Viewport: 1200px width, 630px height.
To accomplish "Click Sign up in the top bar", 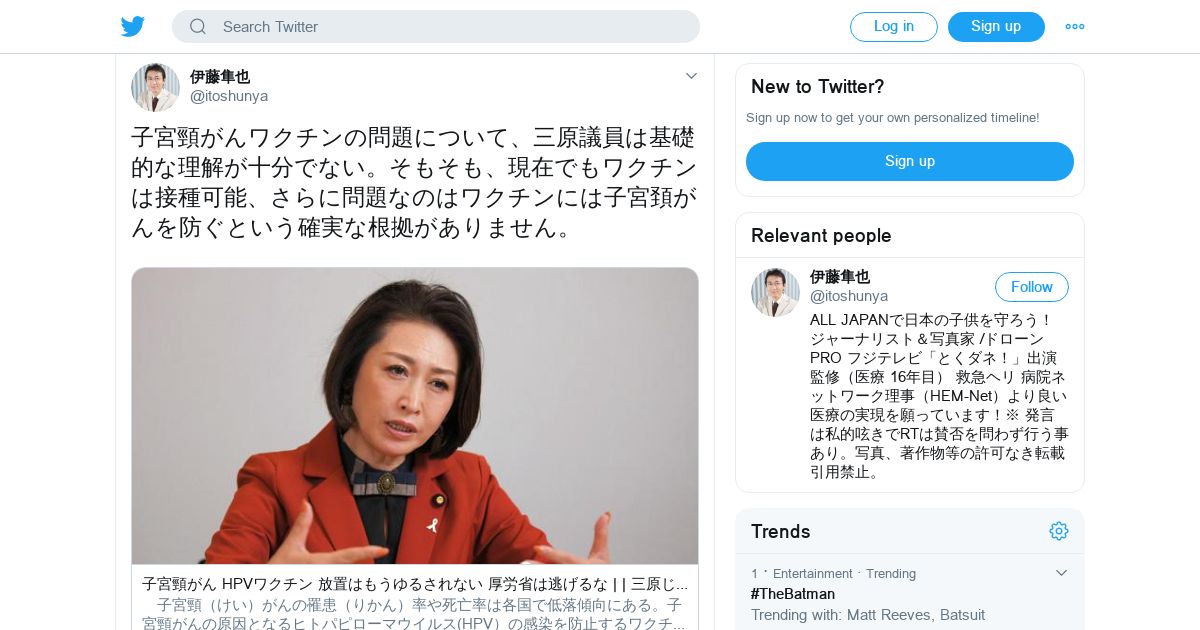I will [x=996, y=27].
